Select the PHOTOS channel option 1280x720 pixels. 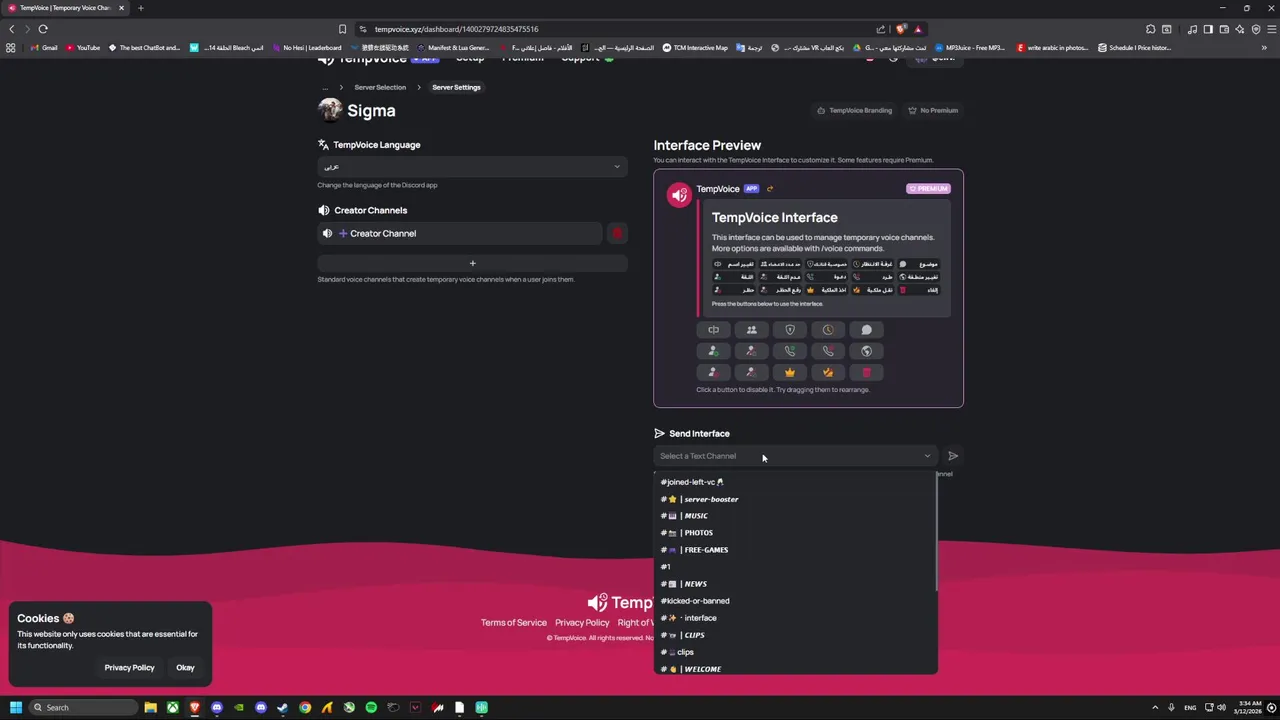point(795,533)
